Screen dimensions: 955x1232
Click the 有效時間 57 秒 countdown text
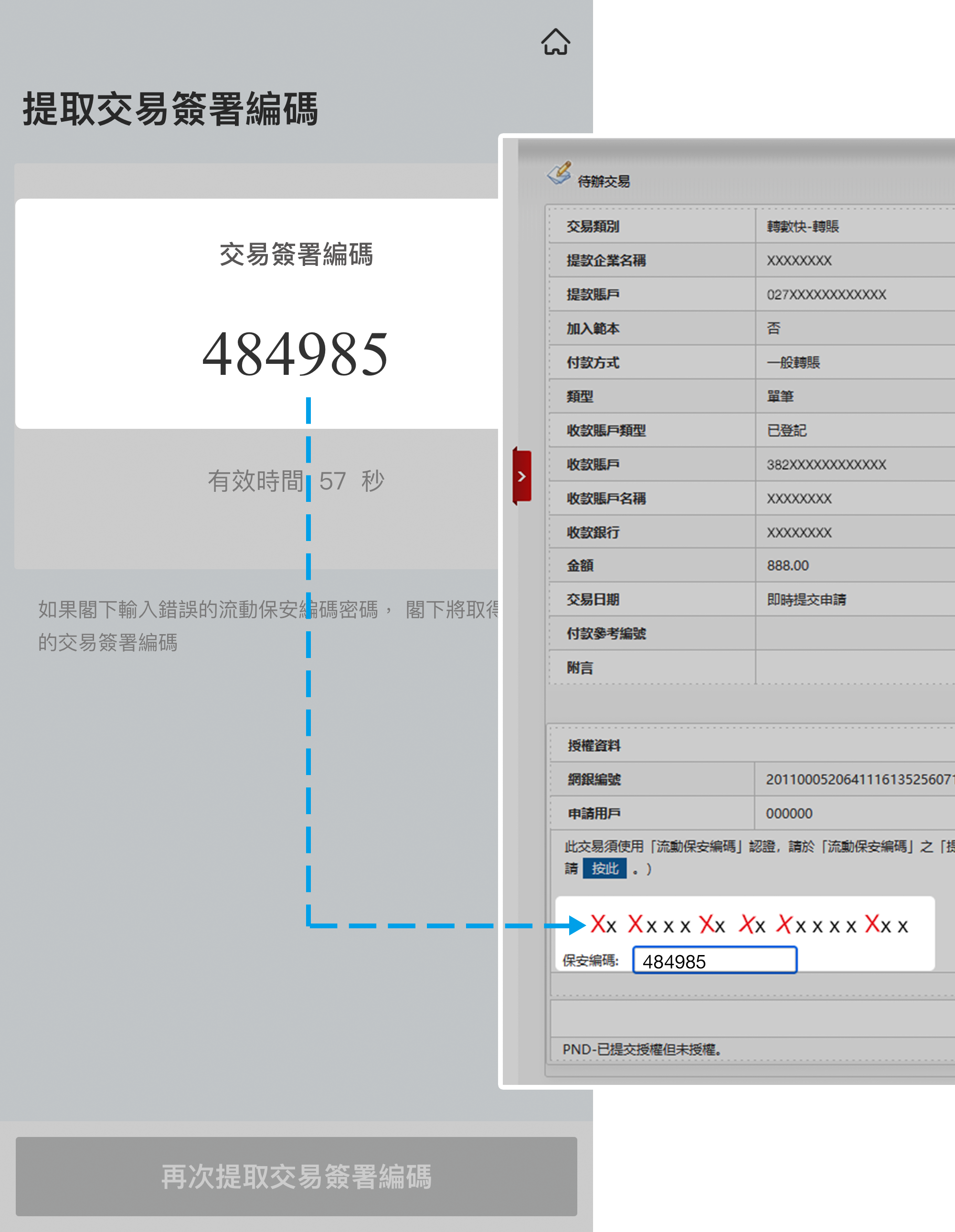[x=296, y=481]
